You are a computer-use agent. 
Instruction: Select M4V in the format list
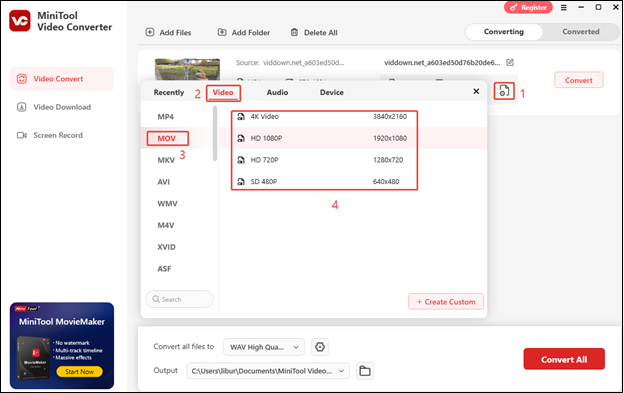(166, 225)
